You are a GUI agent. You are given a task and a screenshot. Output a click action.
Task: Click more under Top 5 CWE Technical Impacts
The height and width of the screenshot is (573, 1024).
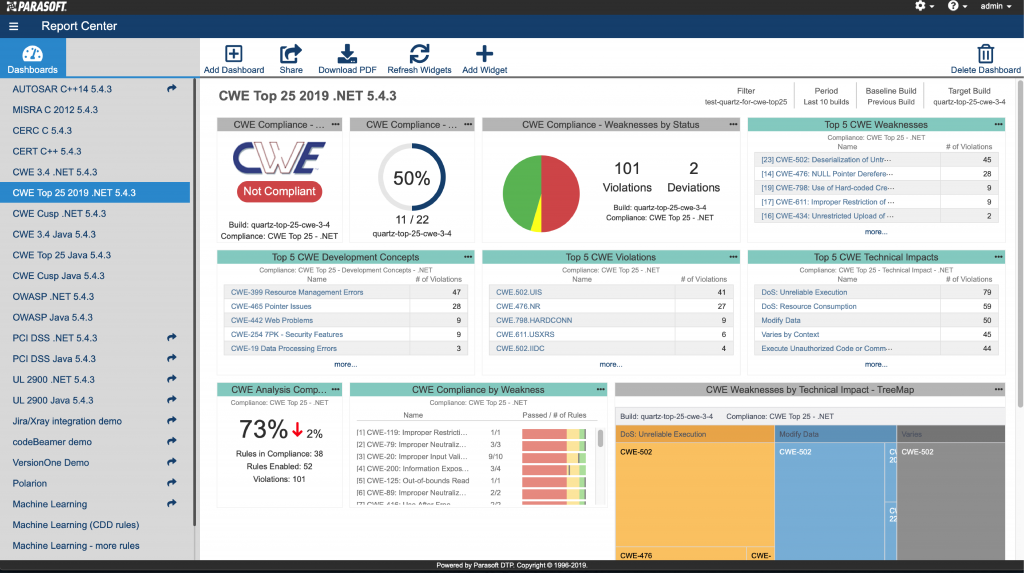tap(876, 365)
